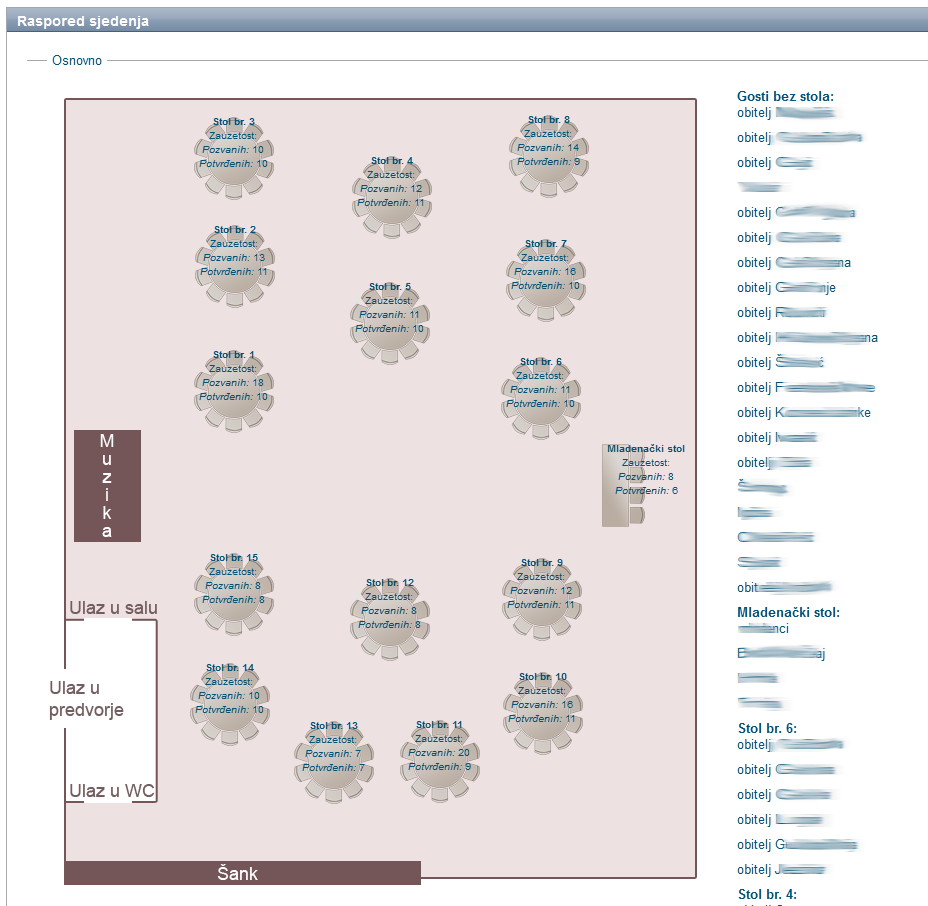Click the Šank bar area
The image size is (928, 906).
(242, 873)
